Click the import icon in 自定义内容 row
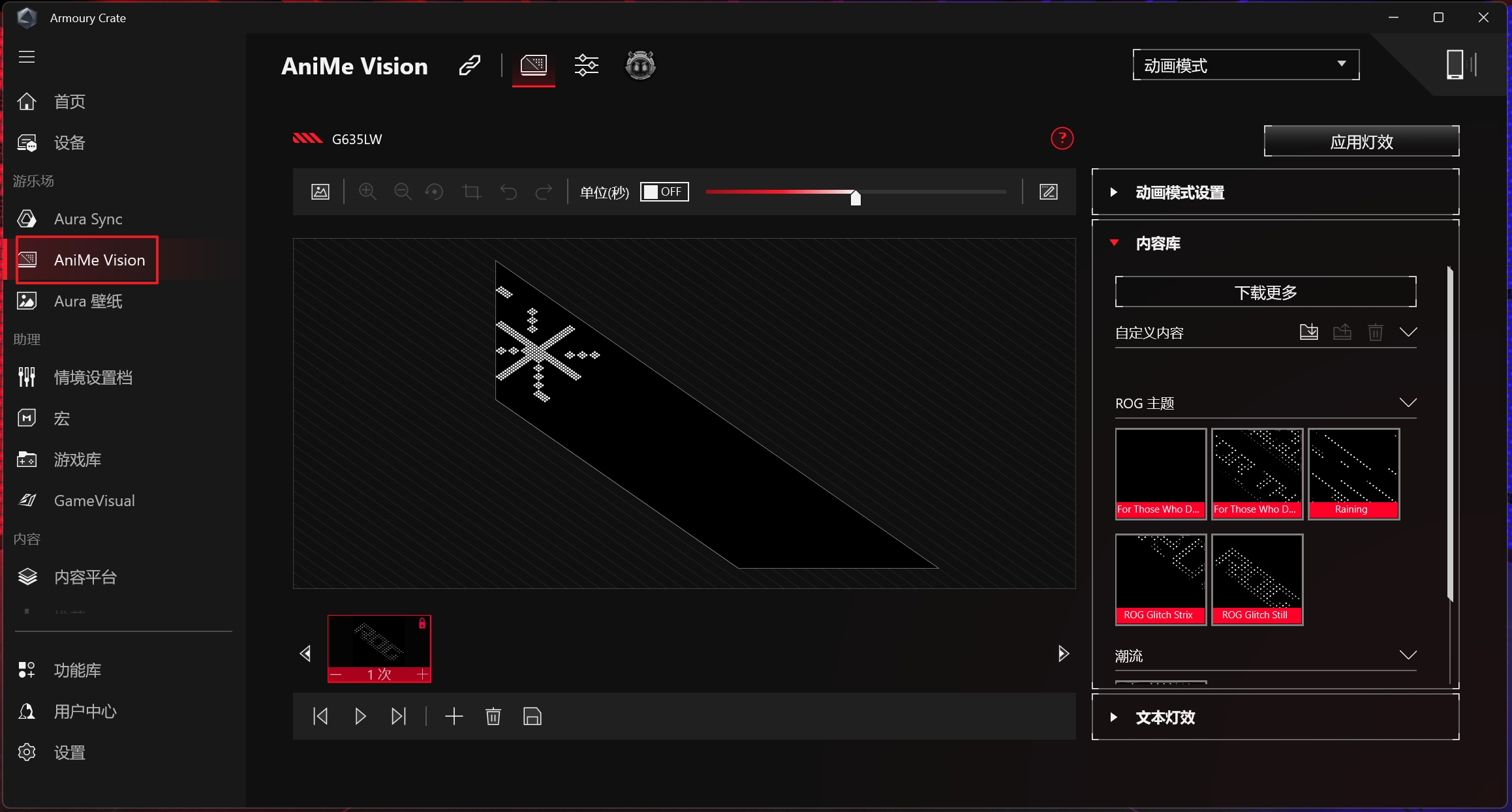Image resolution: width=1512 pixels, height=812 pixels. click(x=1308, y=332)
